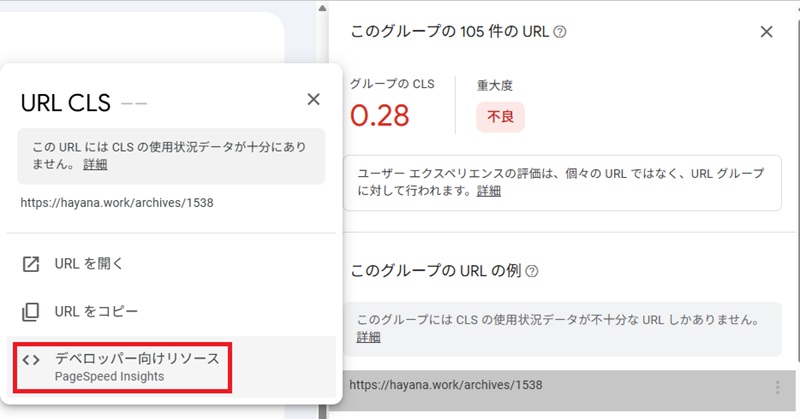Close the group URL side panel

(766, 32)
